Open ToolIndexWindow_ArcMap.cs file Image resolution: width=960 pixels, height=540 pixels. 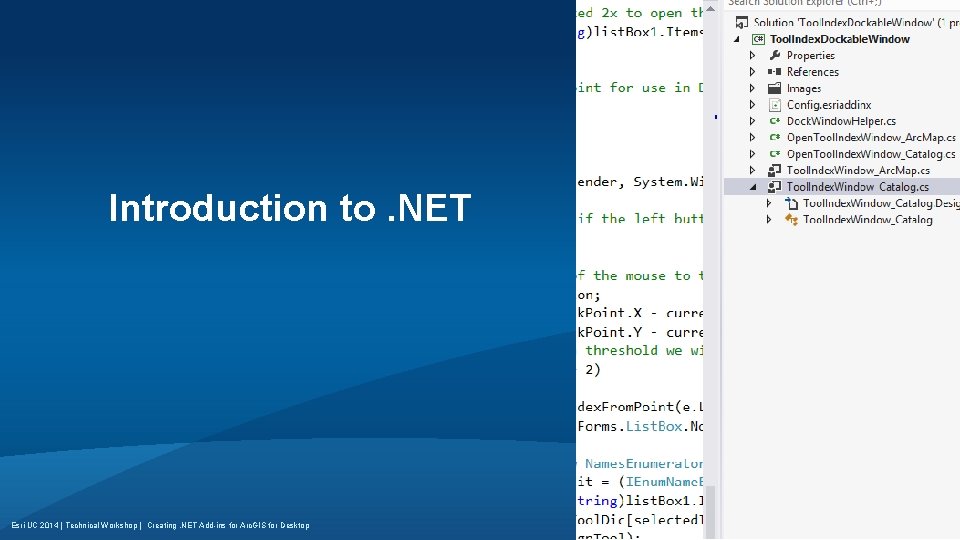(858, 171)
